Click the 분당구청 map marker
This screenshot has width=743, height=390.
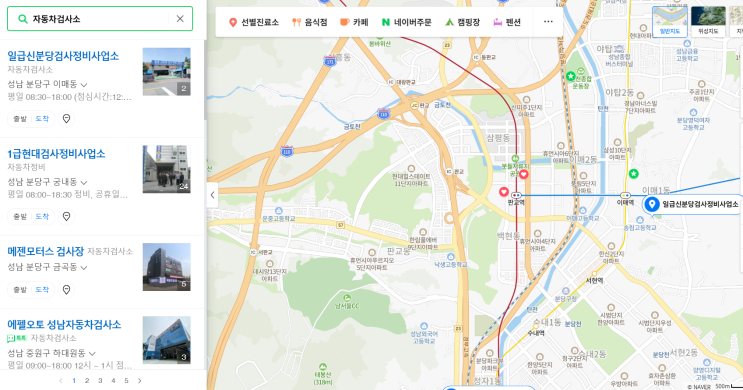point(565,291)
